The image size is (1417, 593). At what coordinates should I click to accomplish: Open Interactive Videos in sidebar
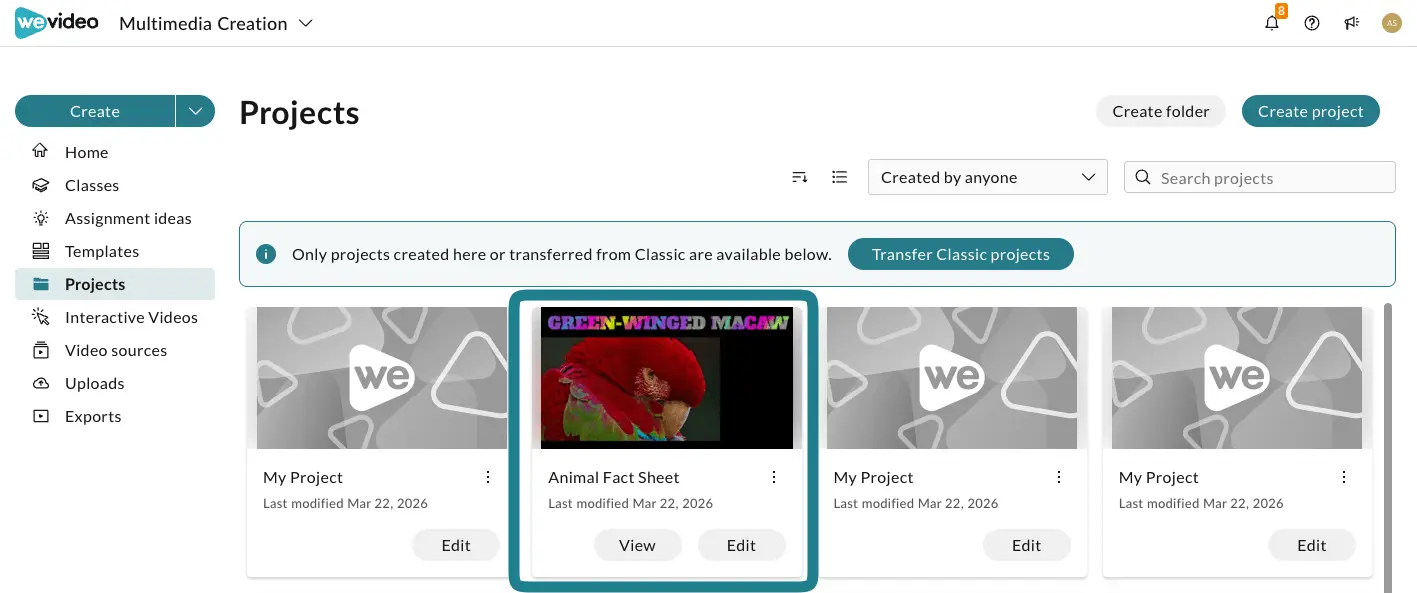[x=115, y=317]
